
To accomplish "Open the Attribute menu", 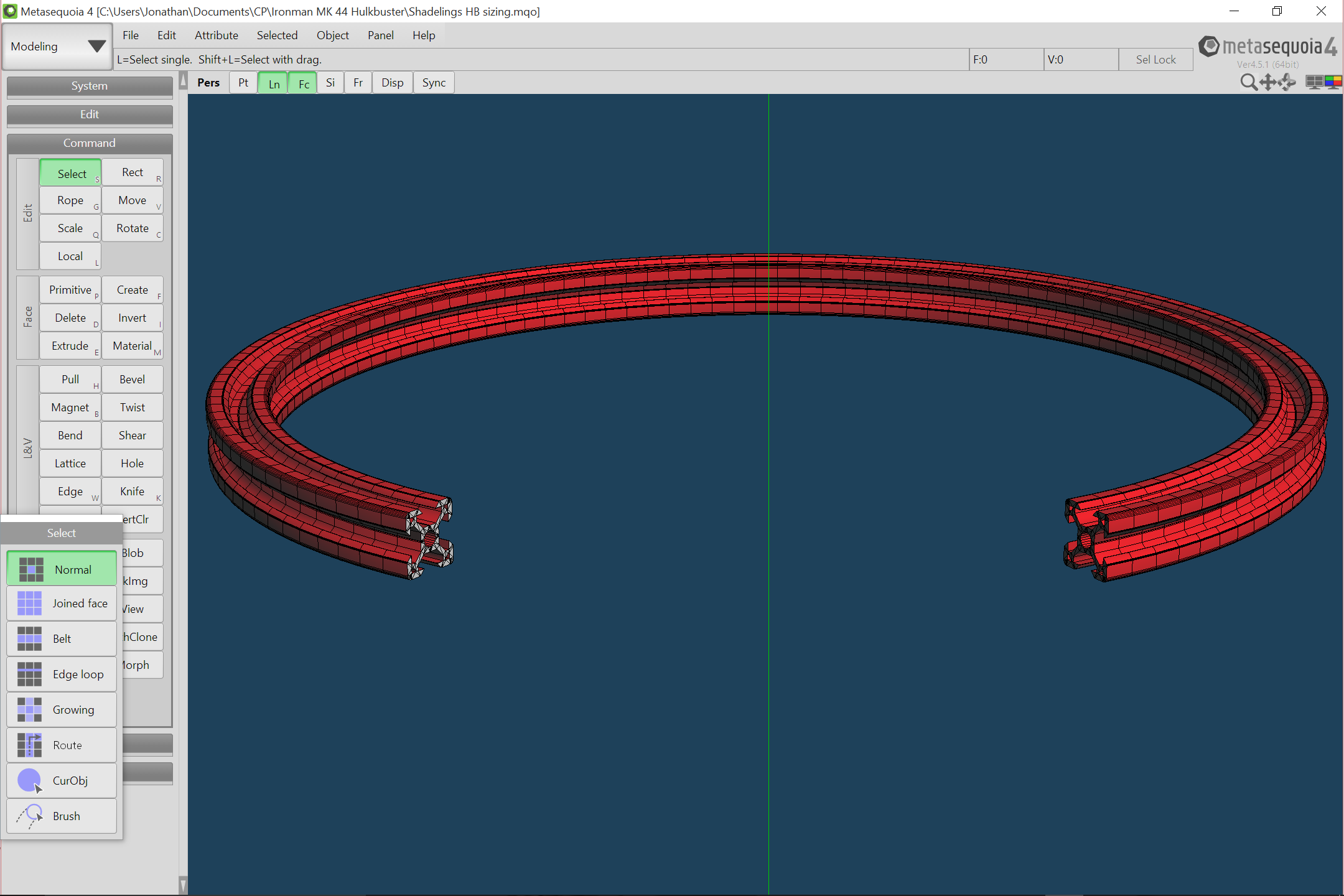I will [x=217, y=35].
